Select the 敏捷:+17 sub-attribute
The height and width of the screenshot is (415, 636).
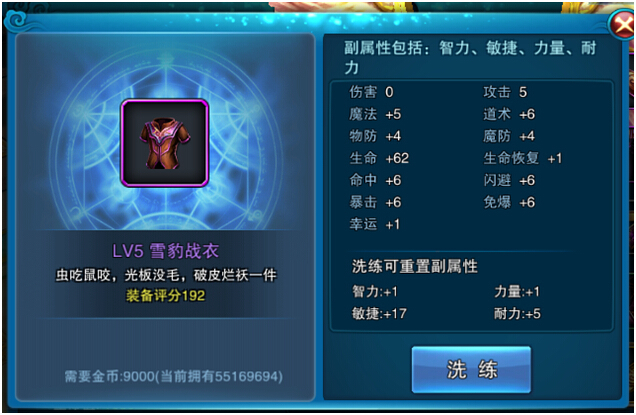click(x=379, y=313)
